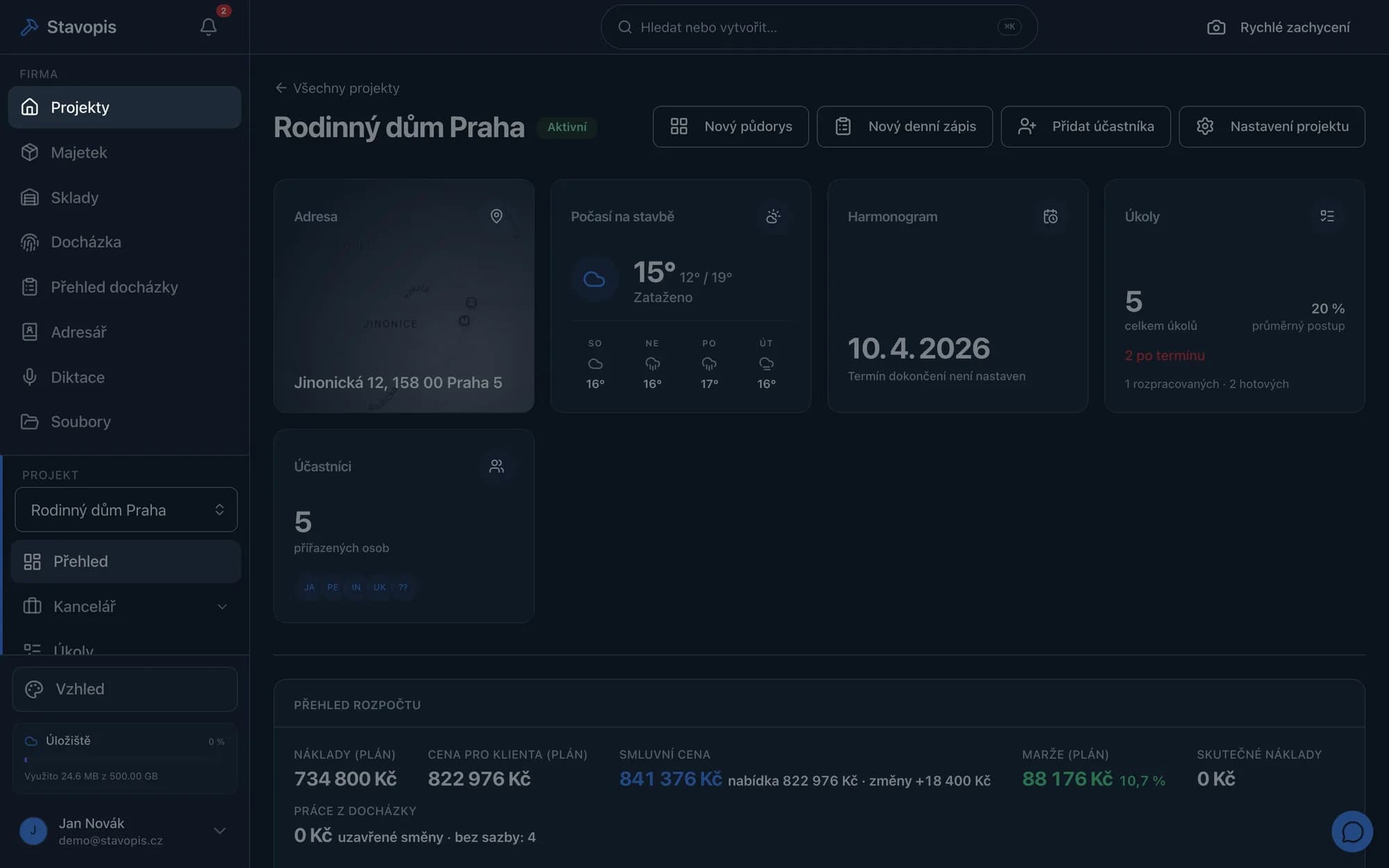Click the Stavopis logo icon

click(x=29, y=27)
